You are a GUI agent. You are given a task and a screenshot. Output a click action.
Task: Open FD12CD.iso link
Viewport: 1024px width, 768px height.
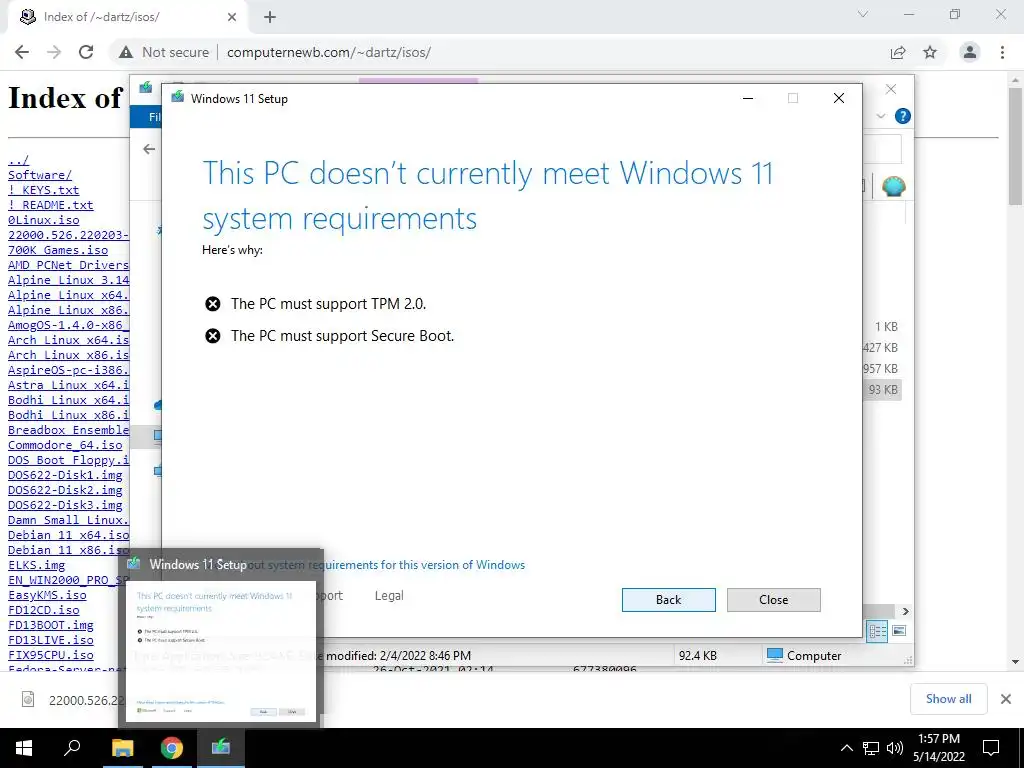point(44,610)
